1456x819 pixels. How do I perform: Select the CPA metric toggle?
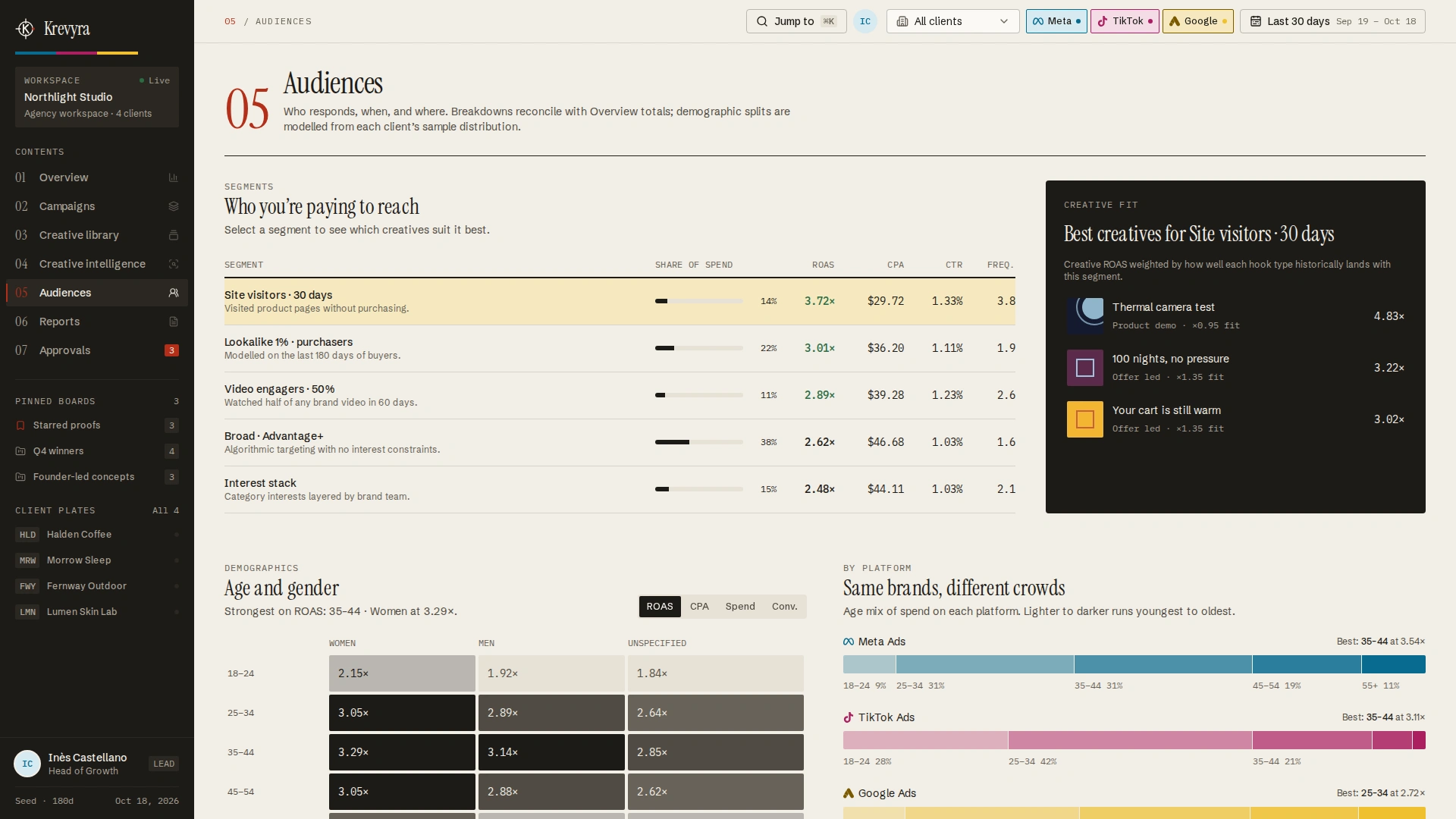pos(699,607)
